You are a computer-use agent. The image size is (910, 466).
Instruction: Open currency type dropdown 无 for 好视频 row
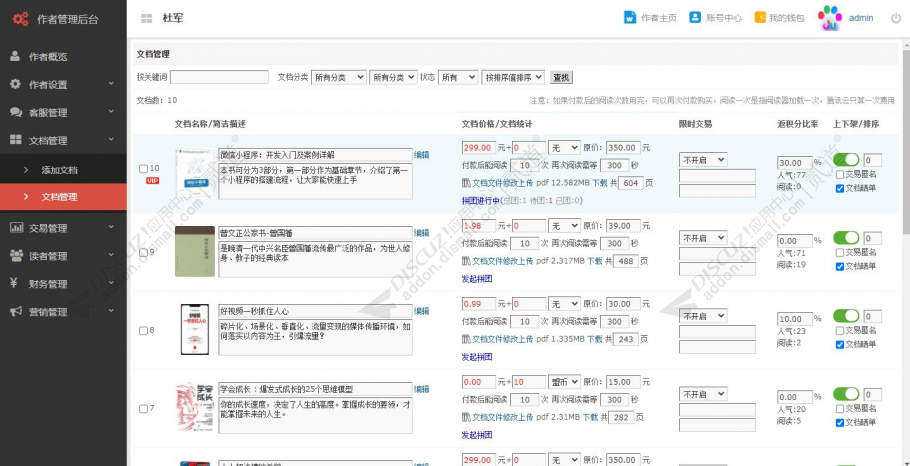(564, 304)
